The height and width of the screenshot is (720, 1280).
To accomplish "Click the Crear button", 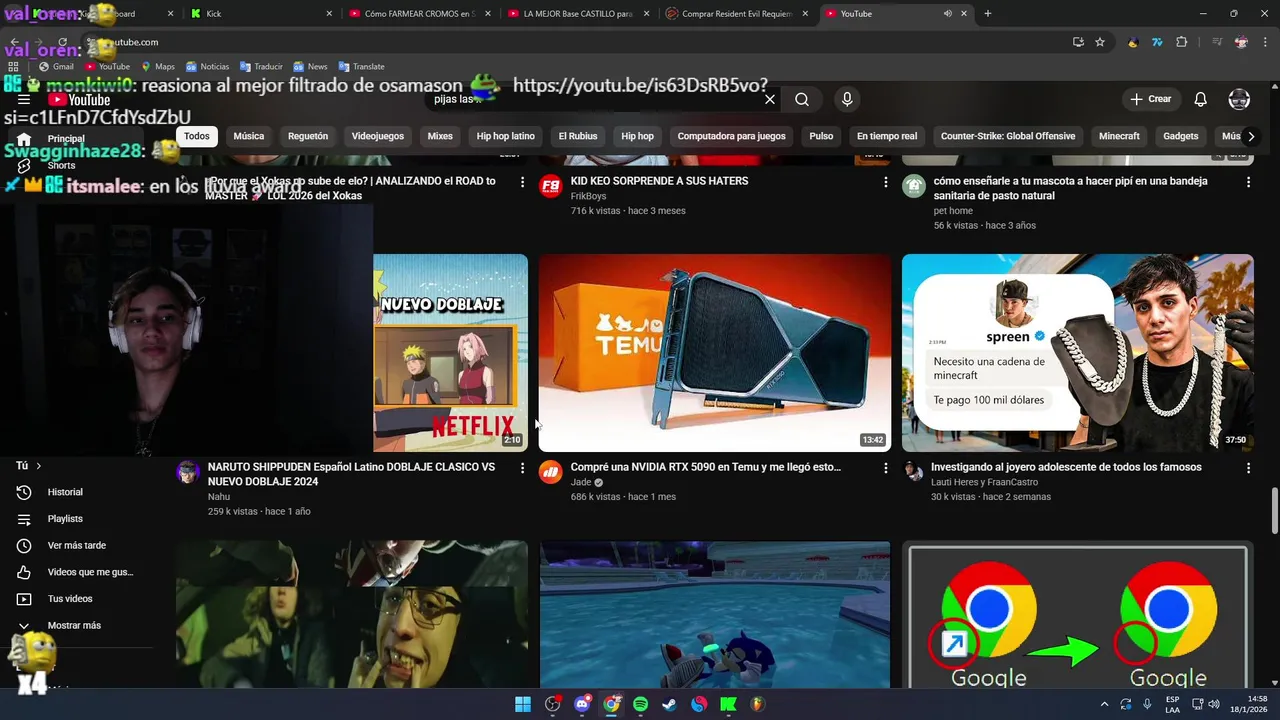I will 1150,100.
